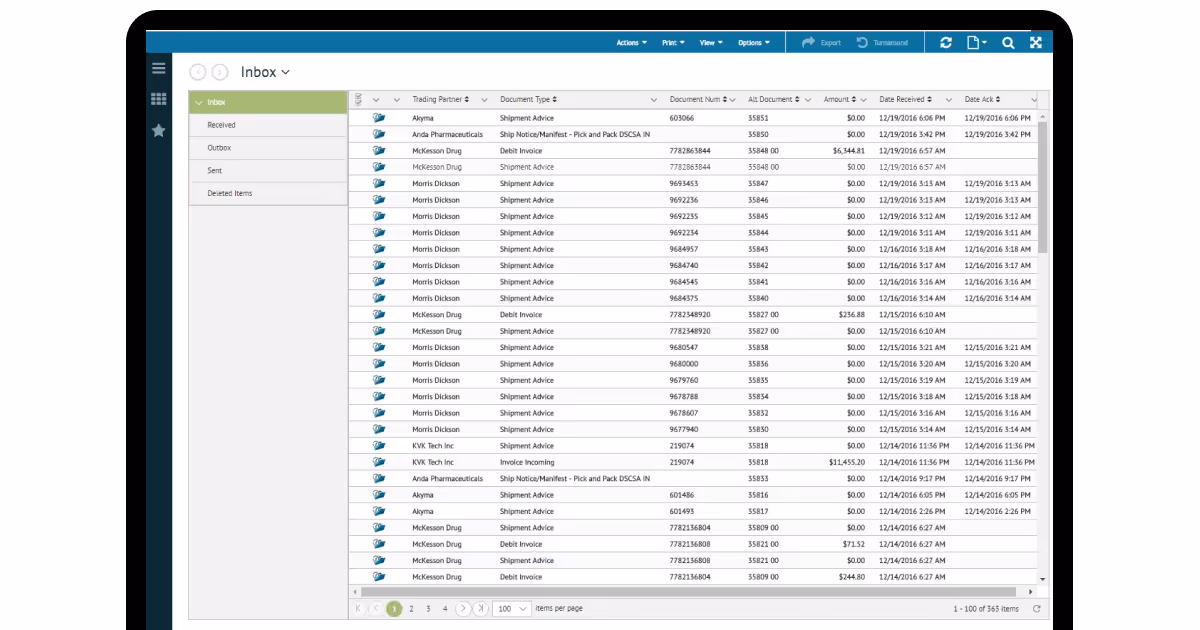
Task: Open the new document icon dropdown
Action: (x=978, y=42)
